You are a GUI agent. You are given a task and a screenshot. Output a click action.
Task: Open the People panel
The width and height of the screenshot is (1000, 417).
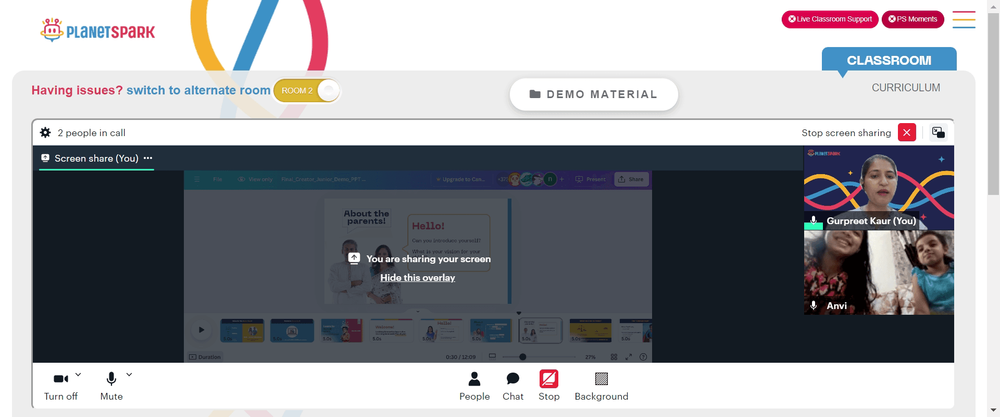coord(474,386)
